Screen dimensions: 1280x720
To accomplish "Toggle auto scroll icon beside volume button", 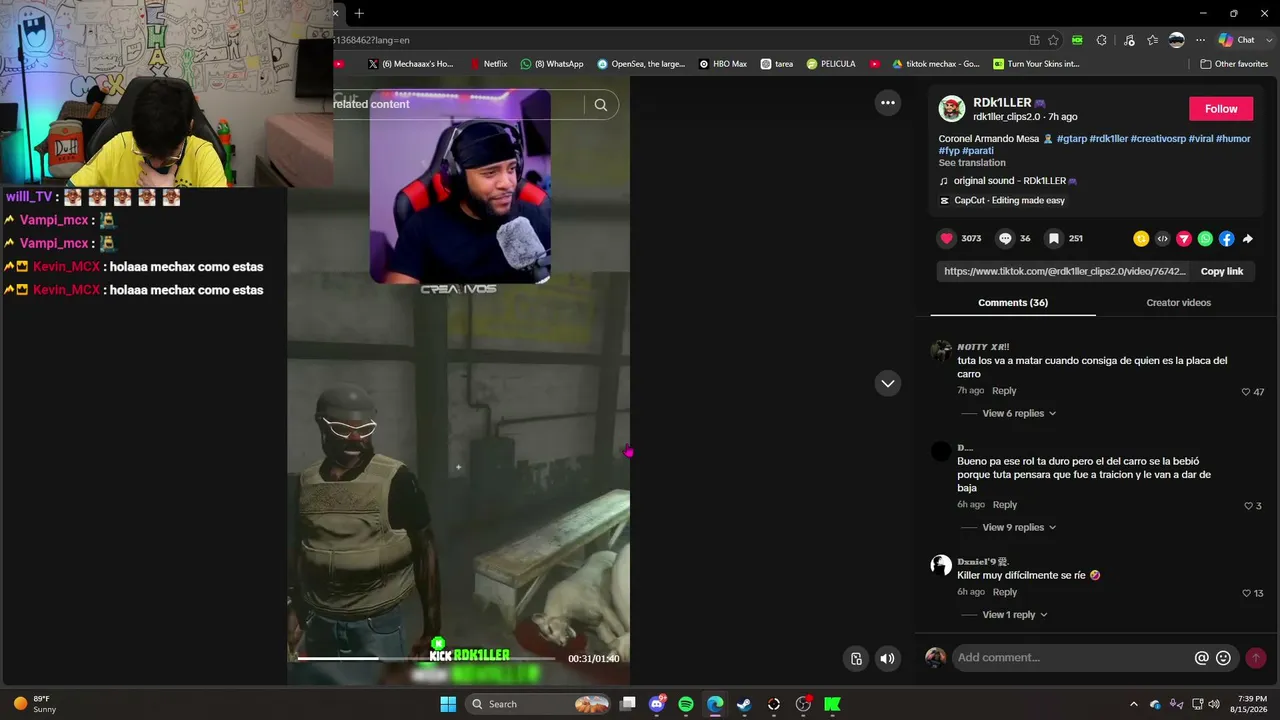I will 856,658.
